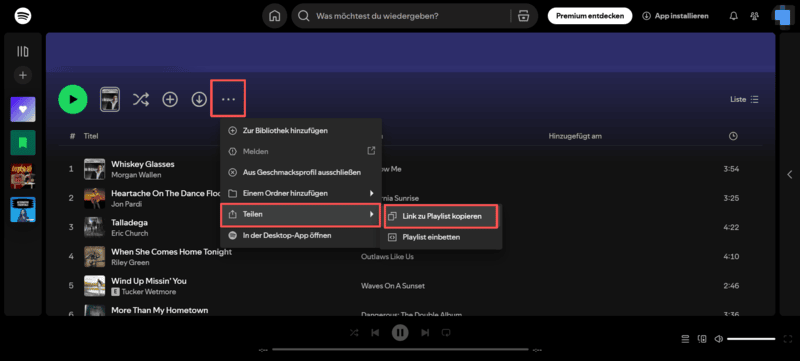The image size is (800, 361).
Task: Pause playback in player bar
Action: [400, 333]
